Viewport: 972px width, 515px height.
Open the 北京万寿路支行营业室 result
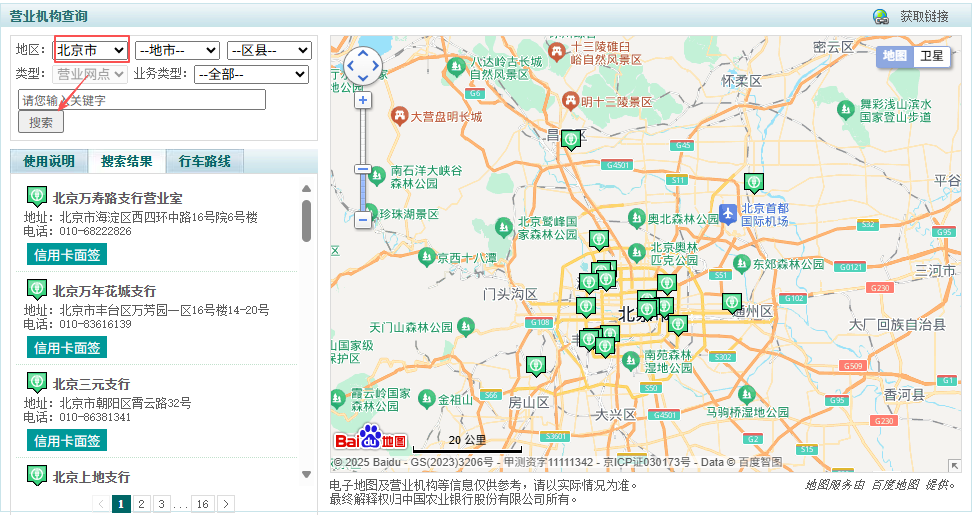tap(118, 198)
